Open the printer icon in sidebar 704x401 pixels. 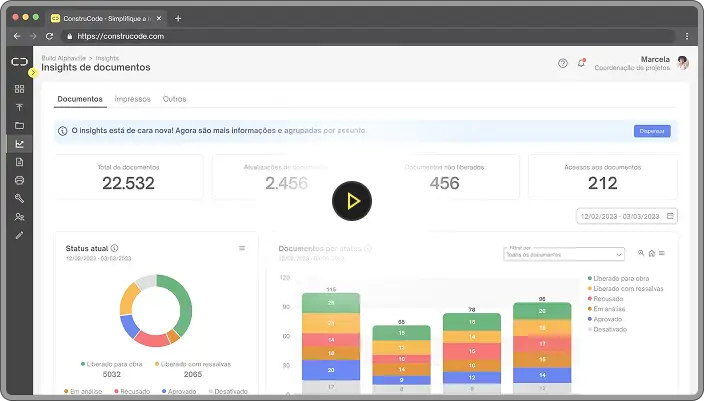19,180
